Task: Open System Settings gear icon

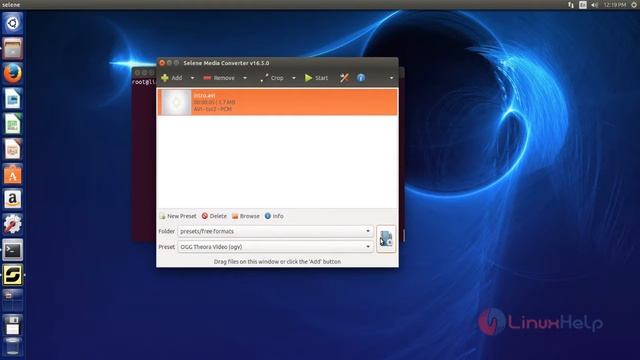Action: click(x=13, y=224)
